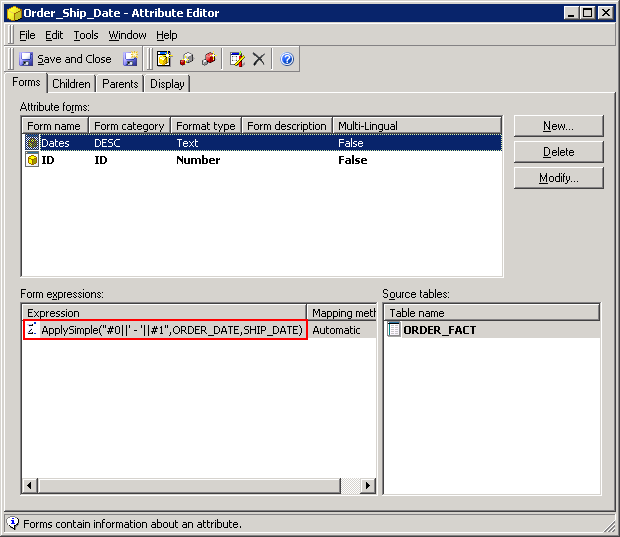
Task: Open the Tools menu
Action: (86, 35)
